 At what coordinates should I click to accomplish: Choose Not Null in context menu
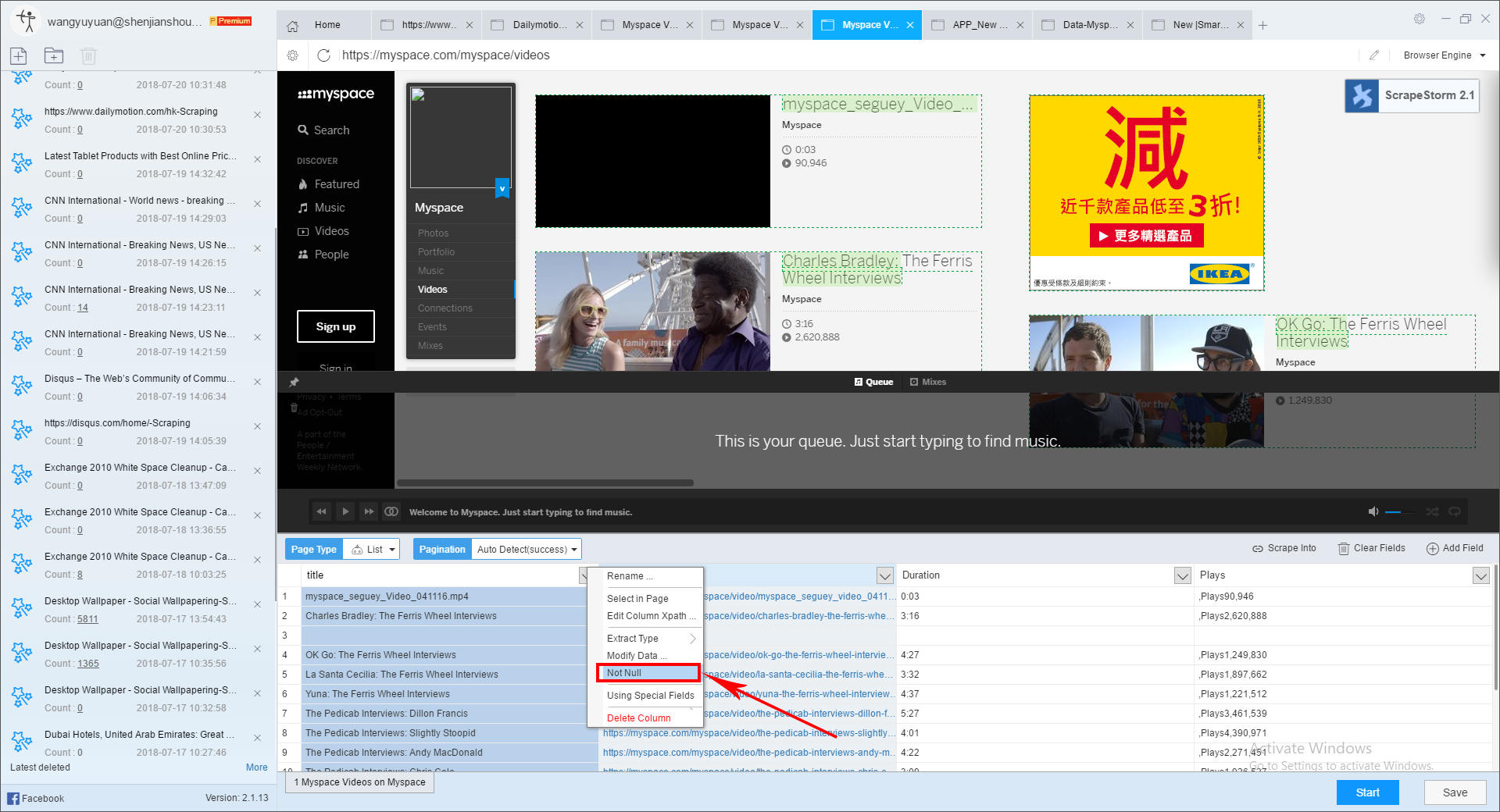[648, 673]
